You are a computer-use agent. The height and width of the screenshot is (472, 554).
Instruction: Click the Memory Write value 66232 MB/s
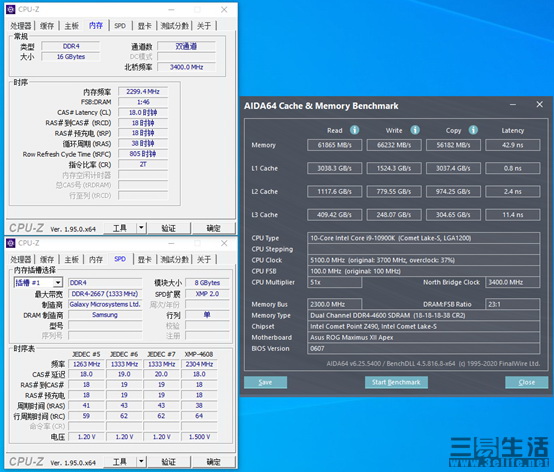[x=394, y=145]
